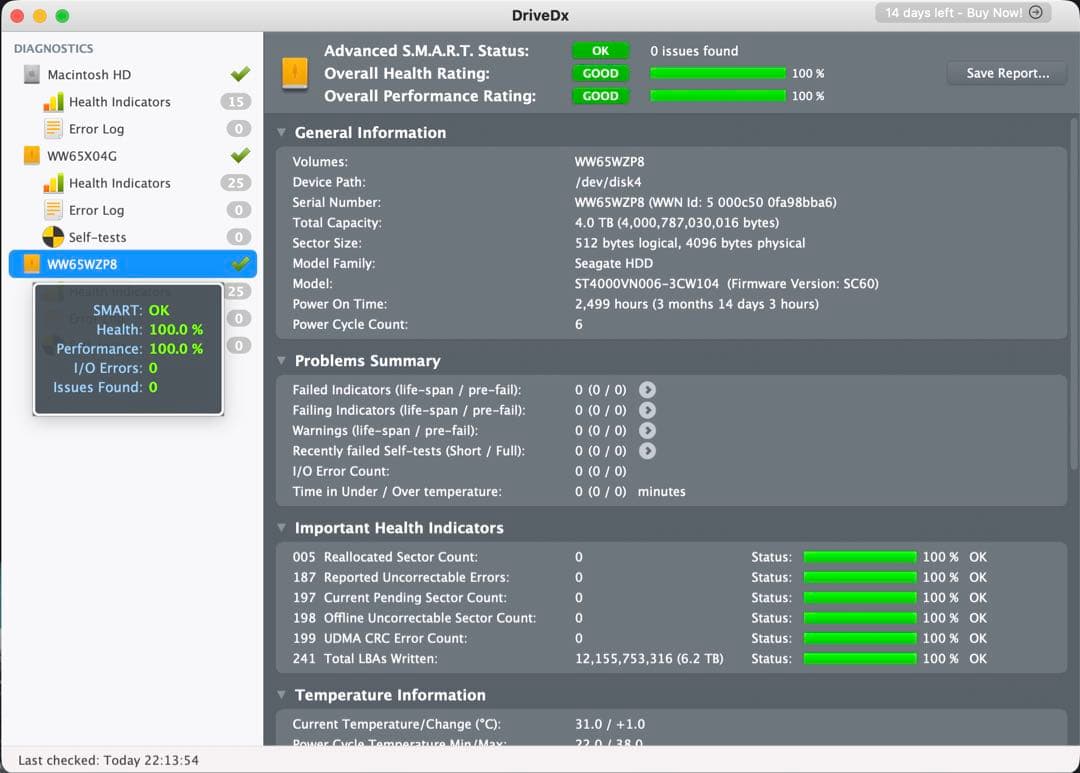Click the green checkmark next to Macintosh HD

pyautogui.click(x=240, y=74)
